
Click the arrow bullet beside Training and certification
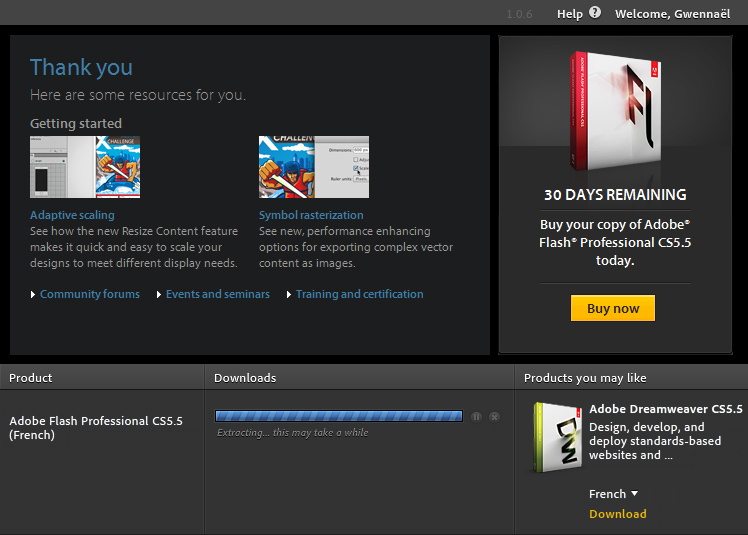[289, 295]
